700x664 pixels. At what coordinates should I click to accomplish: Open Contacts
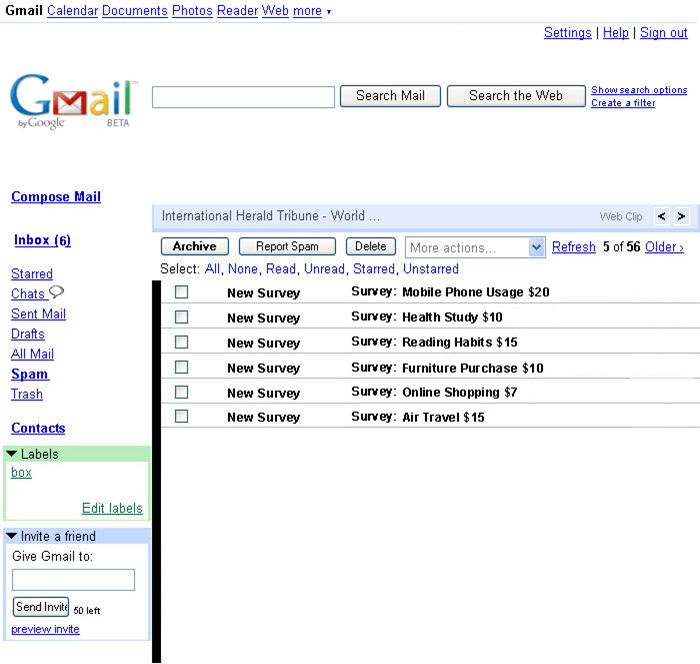coord(38,428)
